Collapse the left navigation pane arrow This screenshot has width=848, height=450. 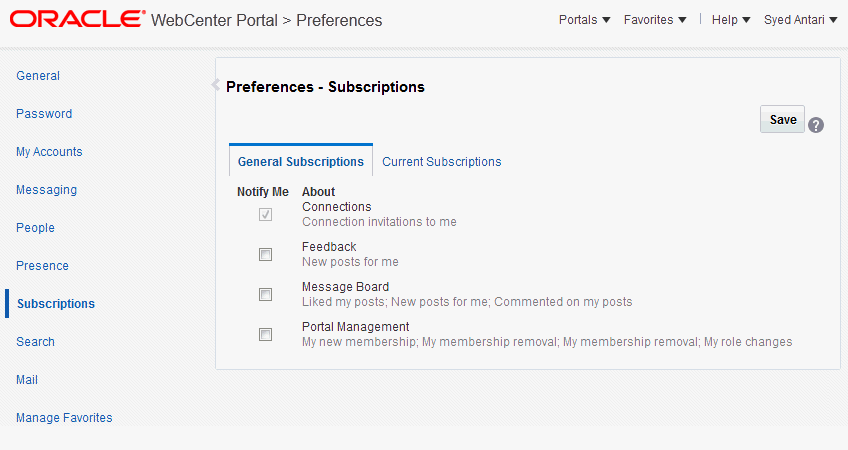point(215,85)
